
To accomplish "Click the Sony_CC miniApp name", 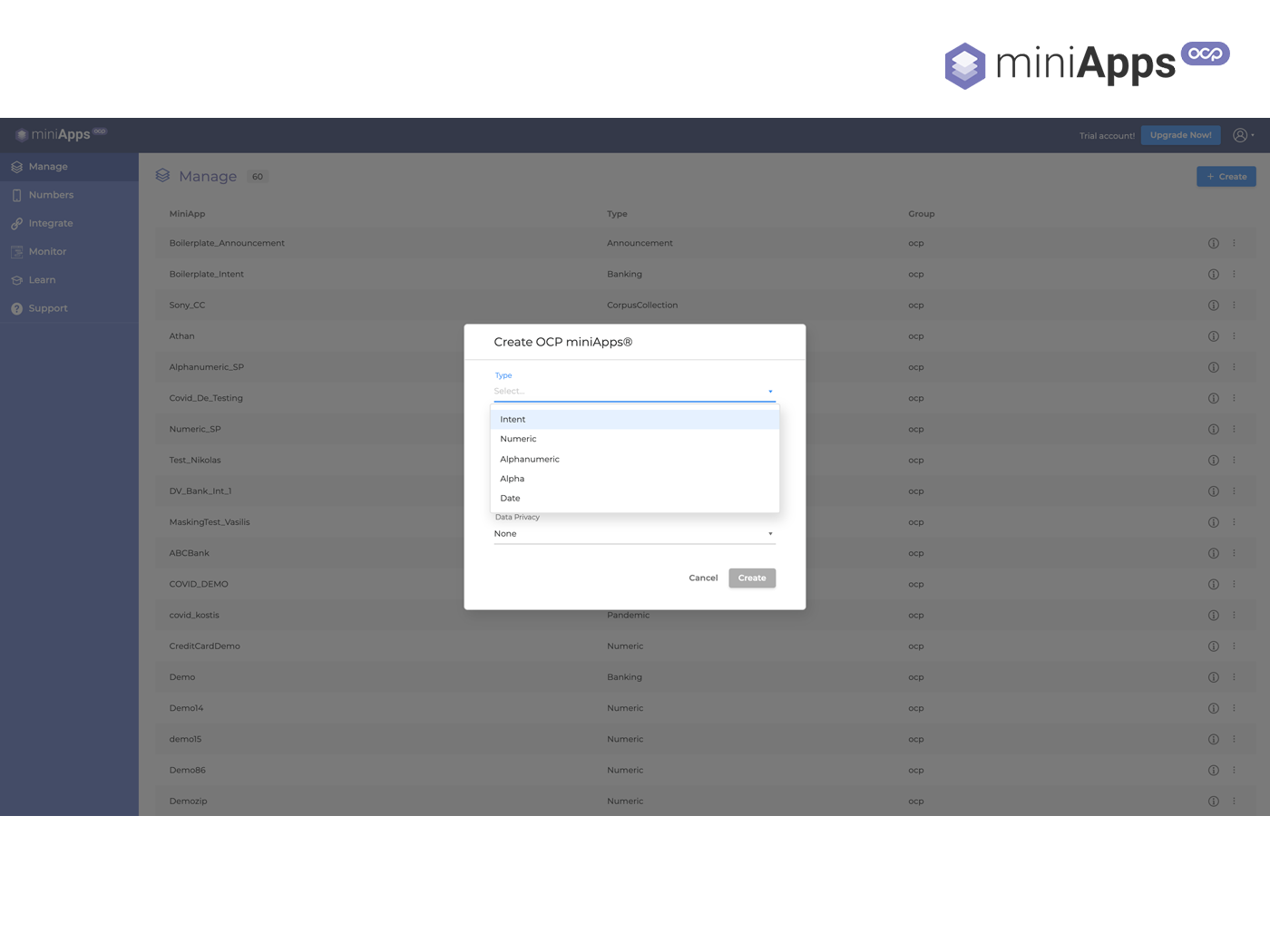I will tap(187, 306).
